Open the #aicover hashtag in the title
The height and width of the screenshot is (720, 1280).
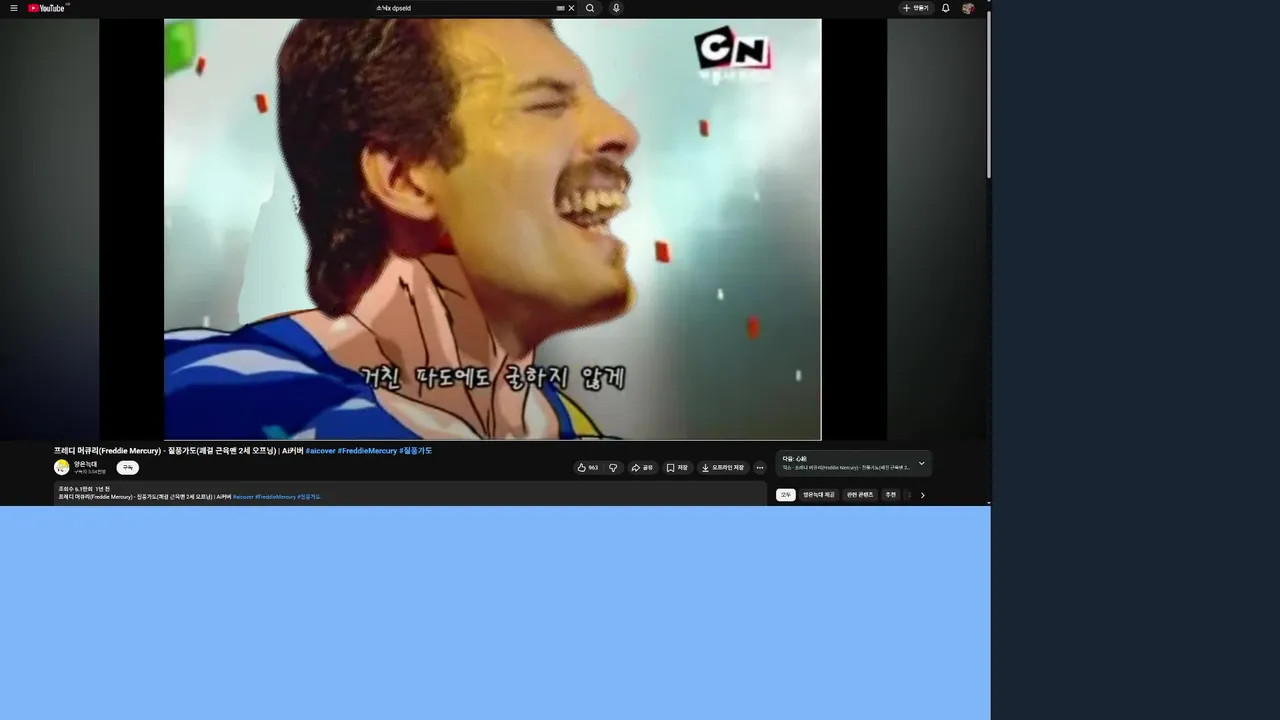pyautogui.click(x=320, y=451)
